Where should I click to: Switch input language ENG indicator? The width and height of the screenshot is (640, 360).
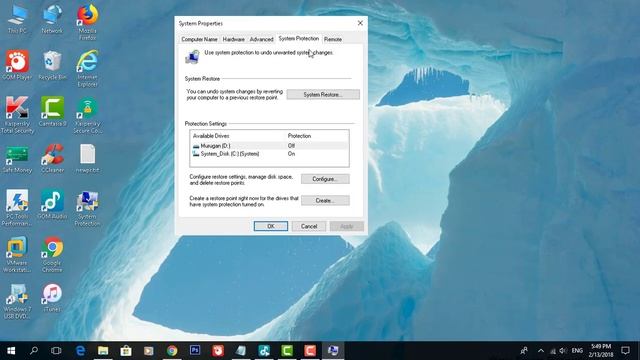[577, 351]
